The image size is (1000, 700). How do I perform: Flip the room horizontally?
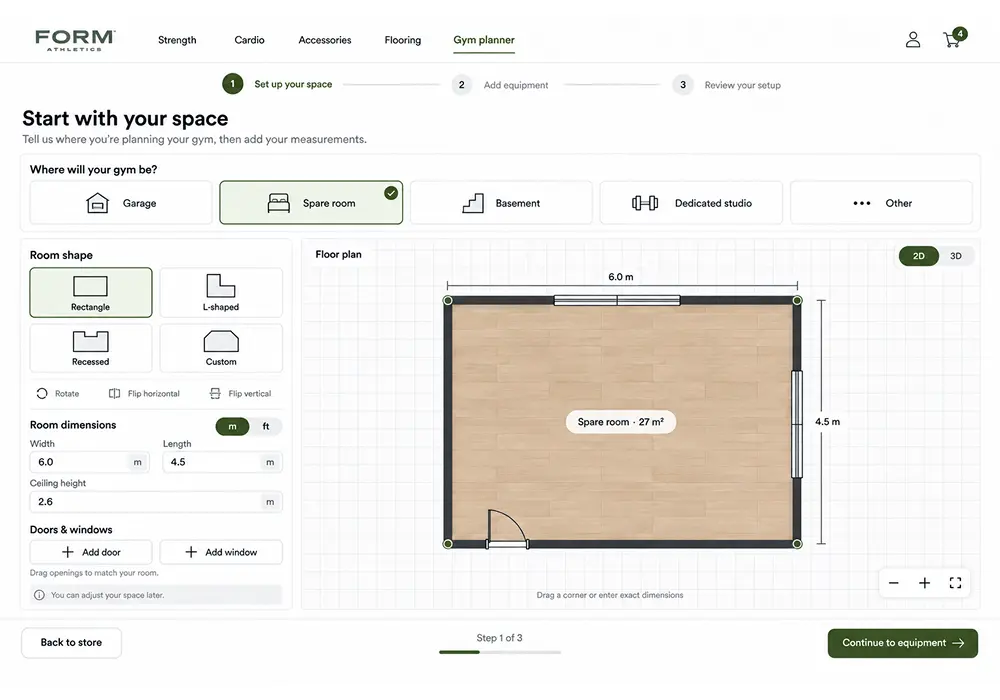114,393
